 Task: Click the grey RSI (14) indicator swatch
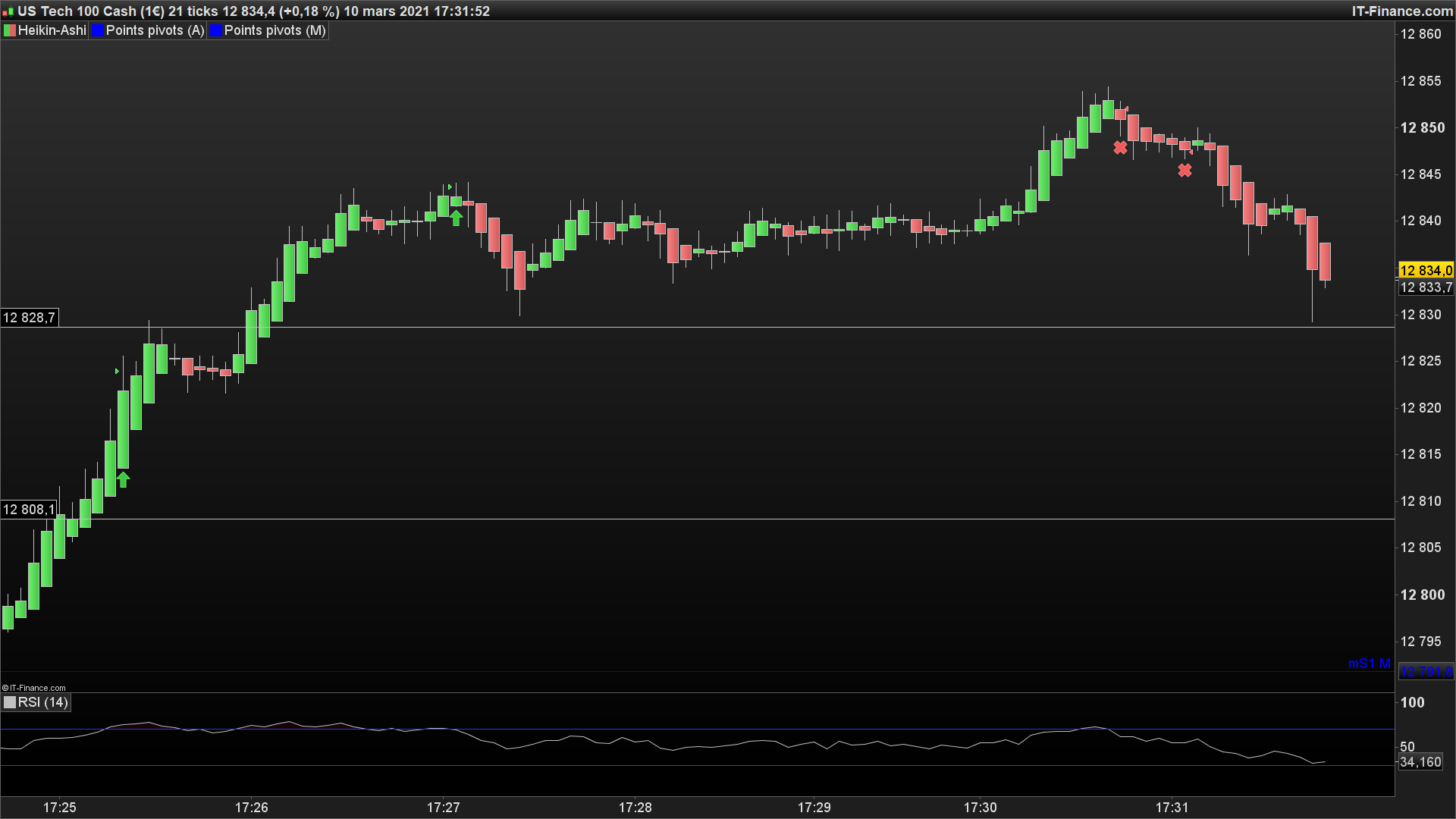[10, 702]
